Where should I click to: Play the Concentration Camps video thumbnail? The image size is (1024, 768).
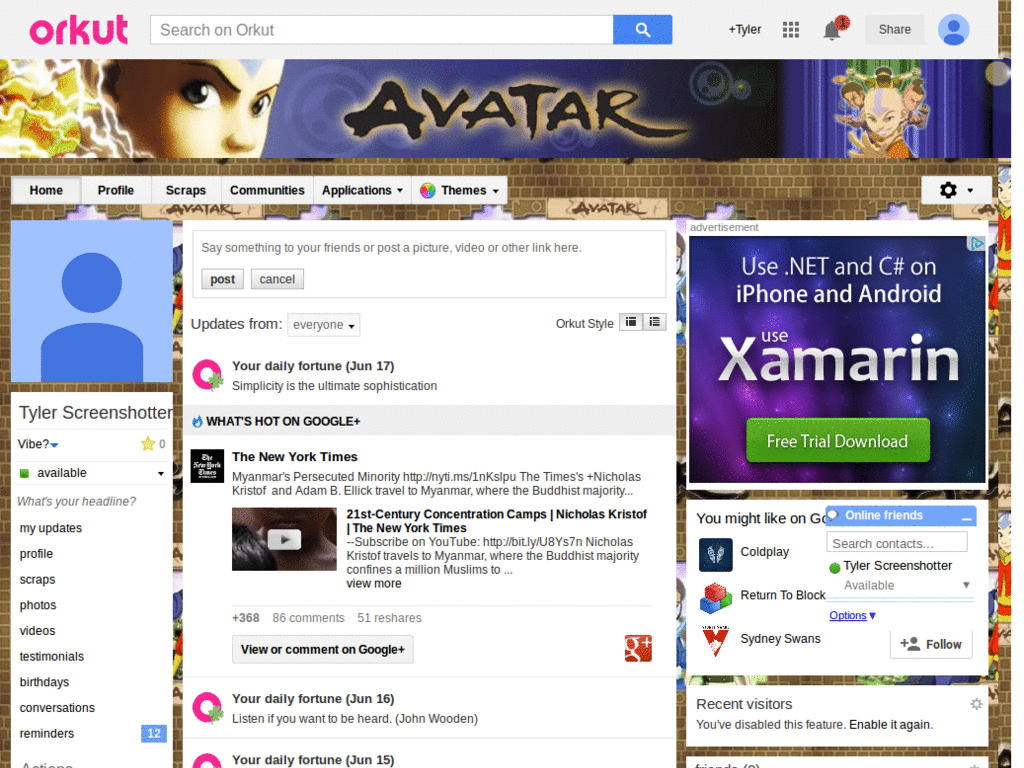click(x=284, y=539)
